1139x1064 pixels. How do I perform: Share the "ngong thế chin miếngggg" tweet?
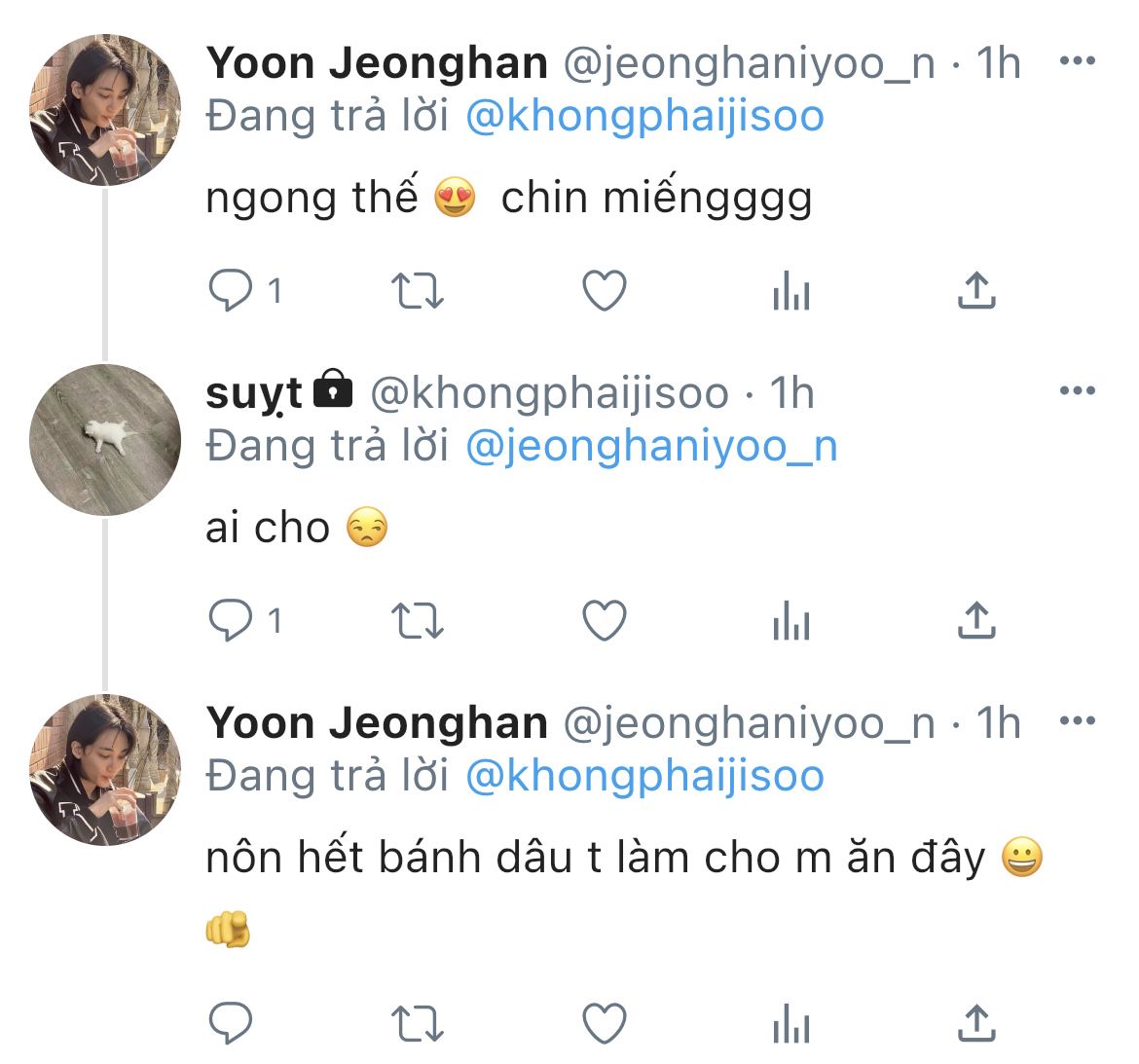[x=975, y=291]
